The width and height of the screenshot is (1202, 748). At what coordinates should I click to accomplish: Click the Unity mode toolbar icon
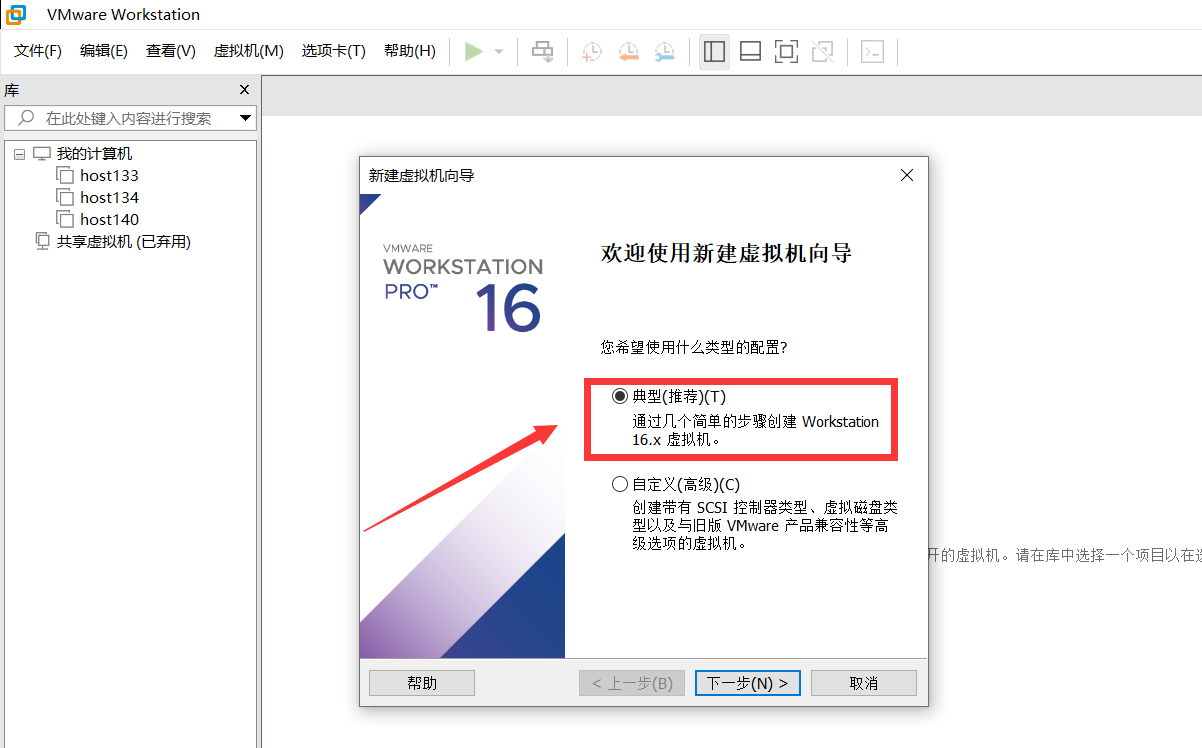pyautogui.click(x=822, y=51)
